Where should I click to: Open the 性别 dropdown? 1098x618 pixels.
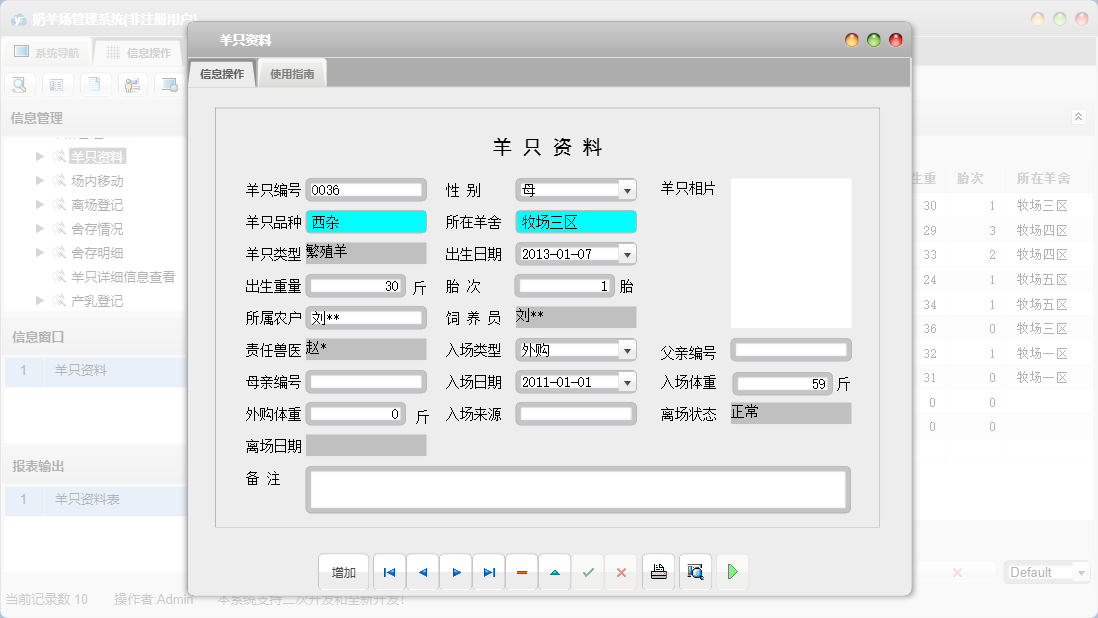point(626,189)
